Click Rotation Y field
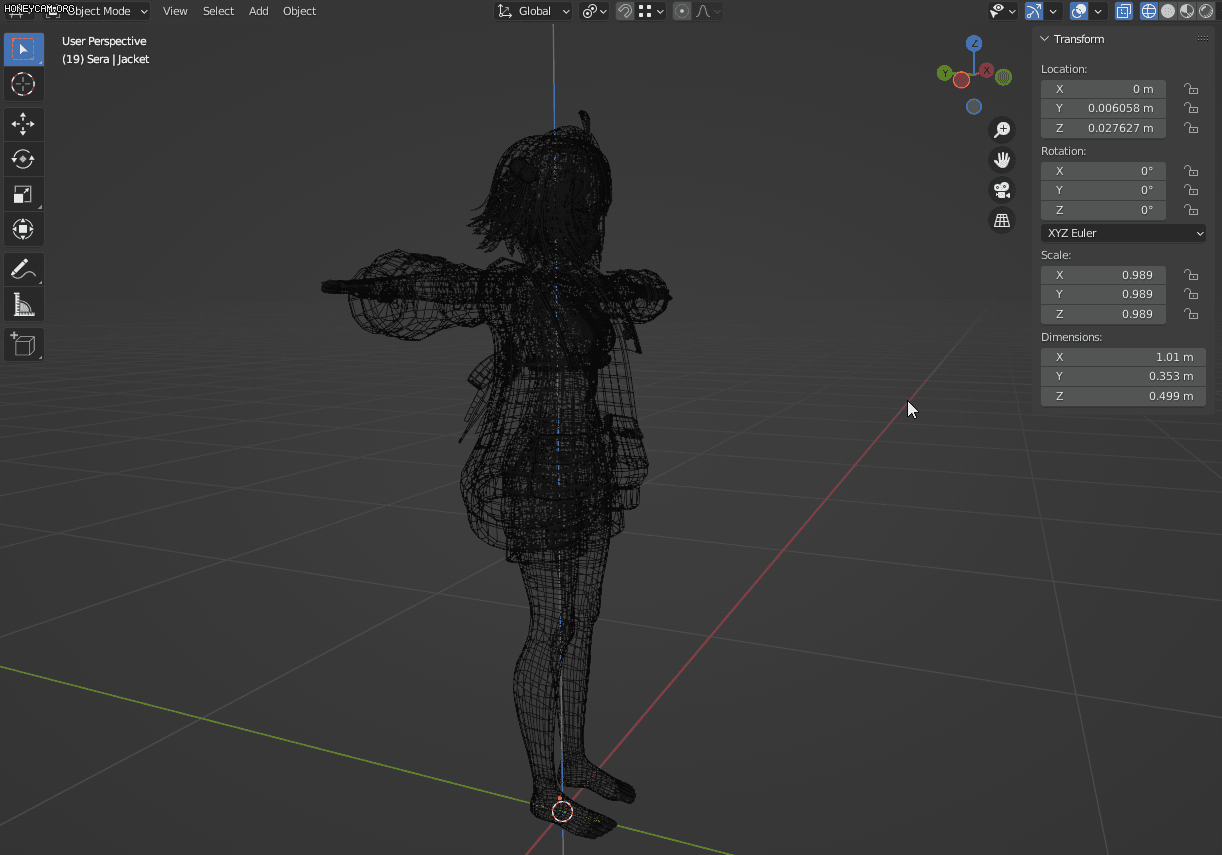 [x=1103, y=190]
